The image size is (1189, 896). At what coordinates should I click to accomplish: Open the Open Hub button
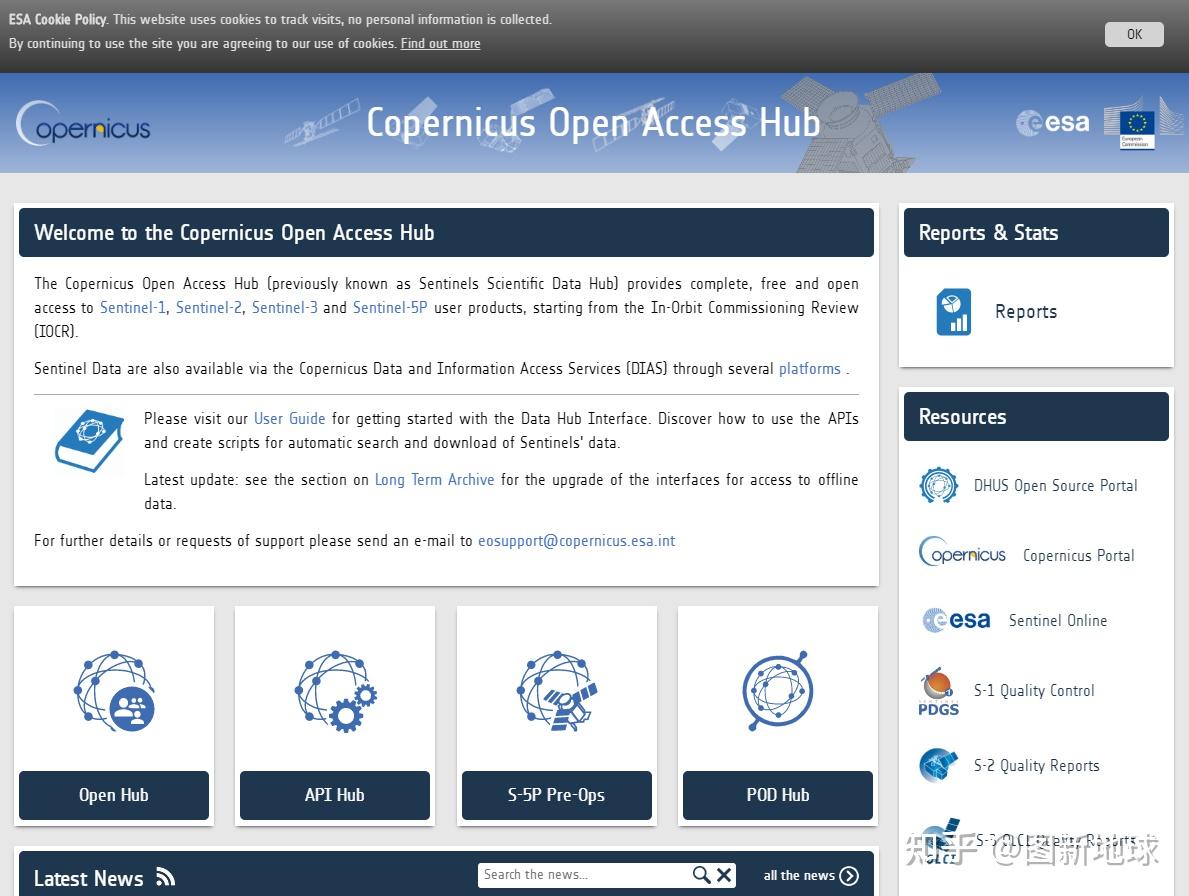[114, 795]
